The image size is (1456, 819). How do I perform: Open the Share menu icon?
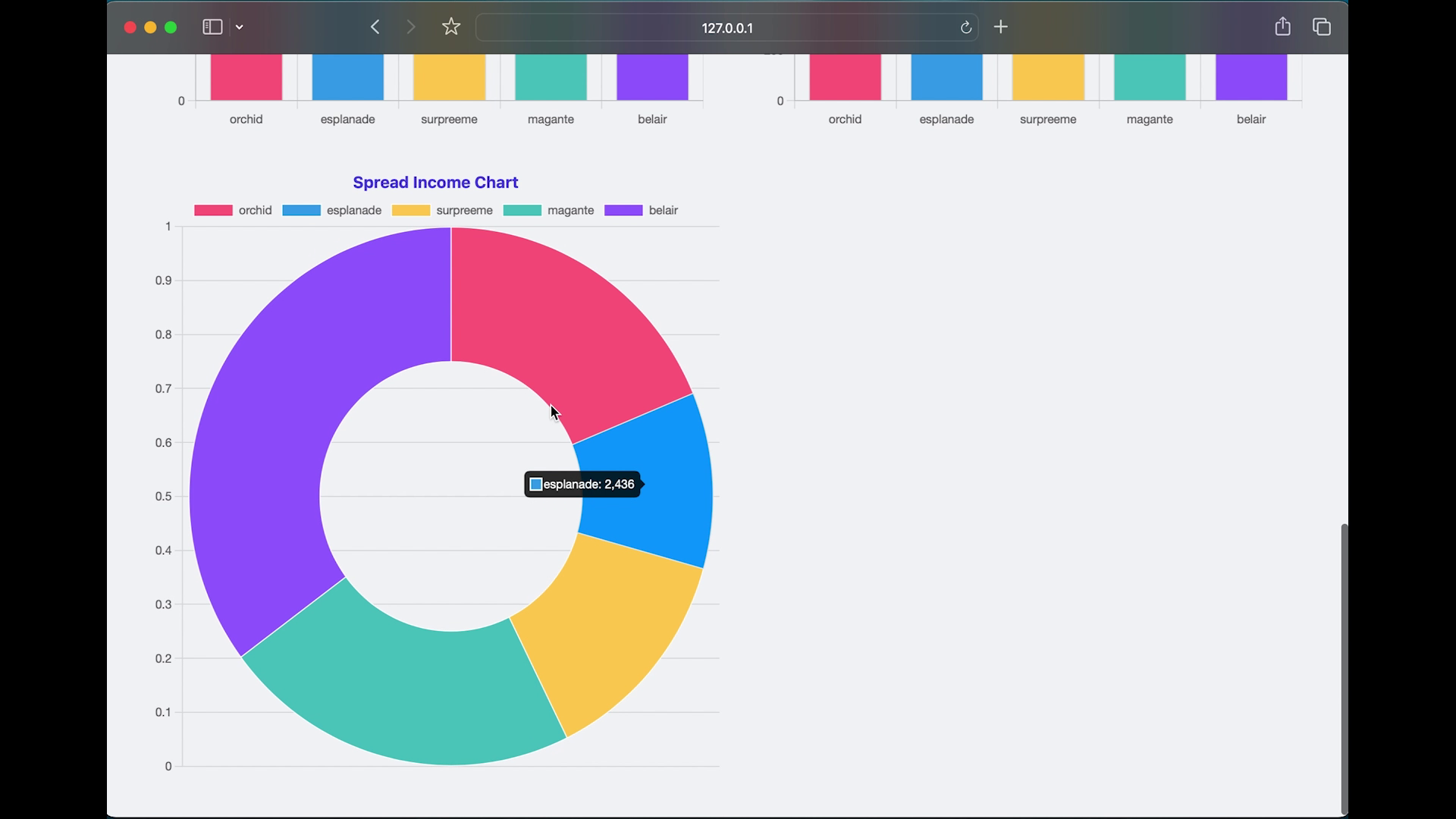[1282, 26]
